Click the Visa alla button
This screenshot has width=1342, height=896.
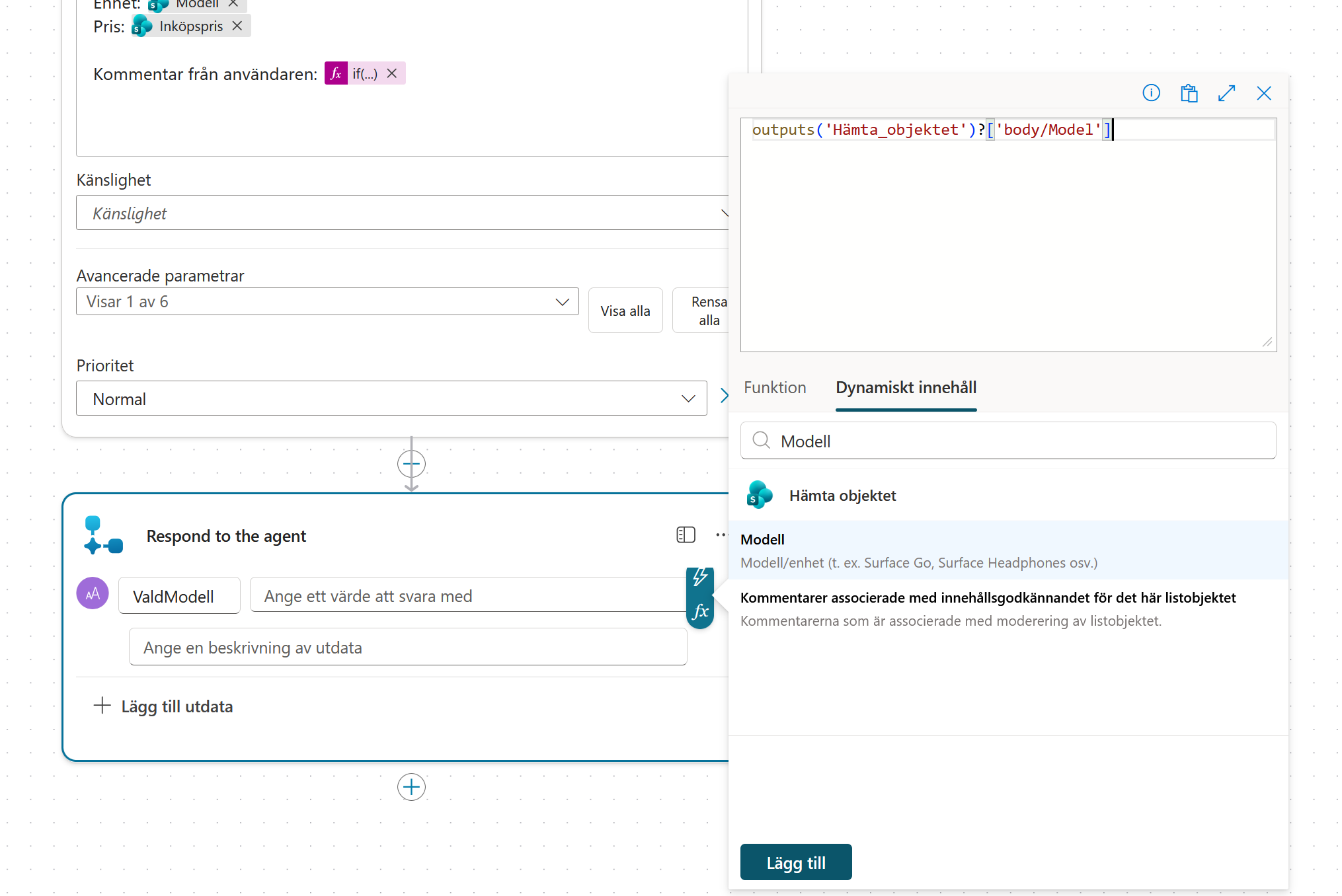pyautogui.click(x=625, y=311)
